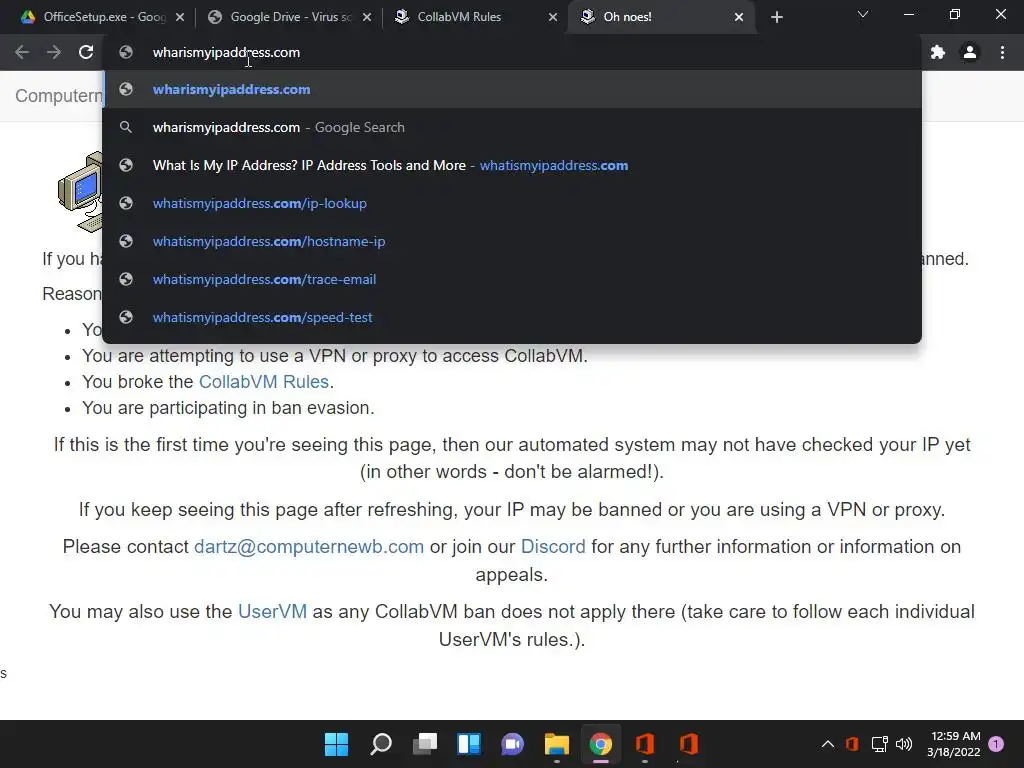Image resolution: width=1024 pixels, height=768 pixels.
Task: Go forward using the forward arrow
Action: (54, 52)
